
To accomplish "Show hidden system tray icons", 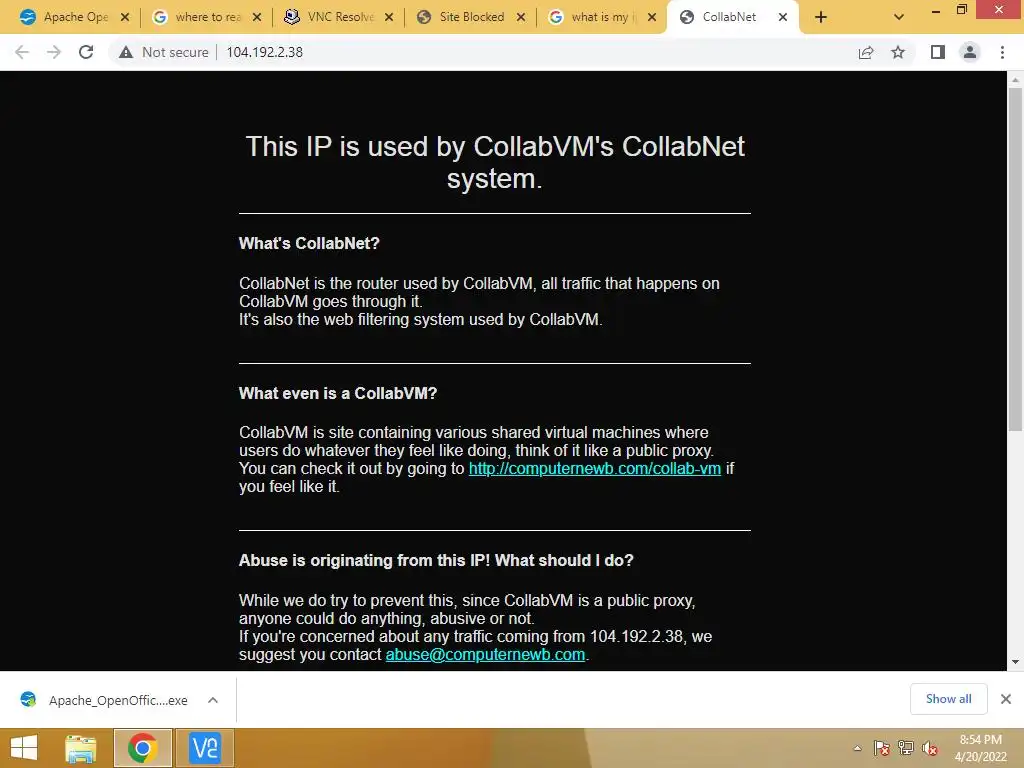I will click(857, 748).
